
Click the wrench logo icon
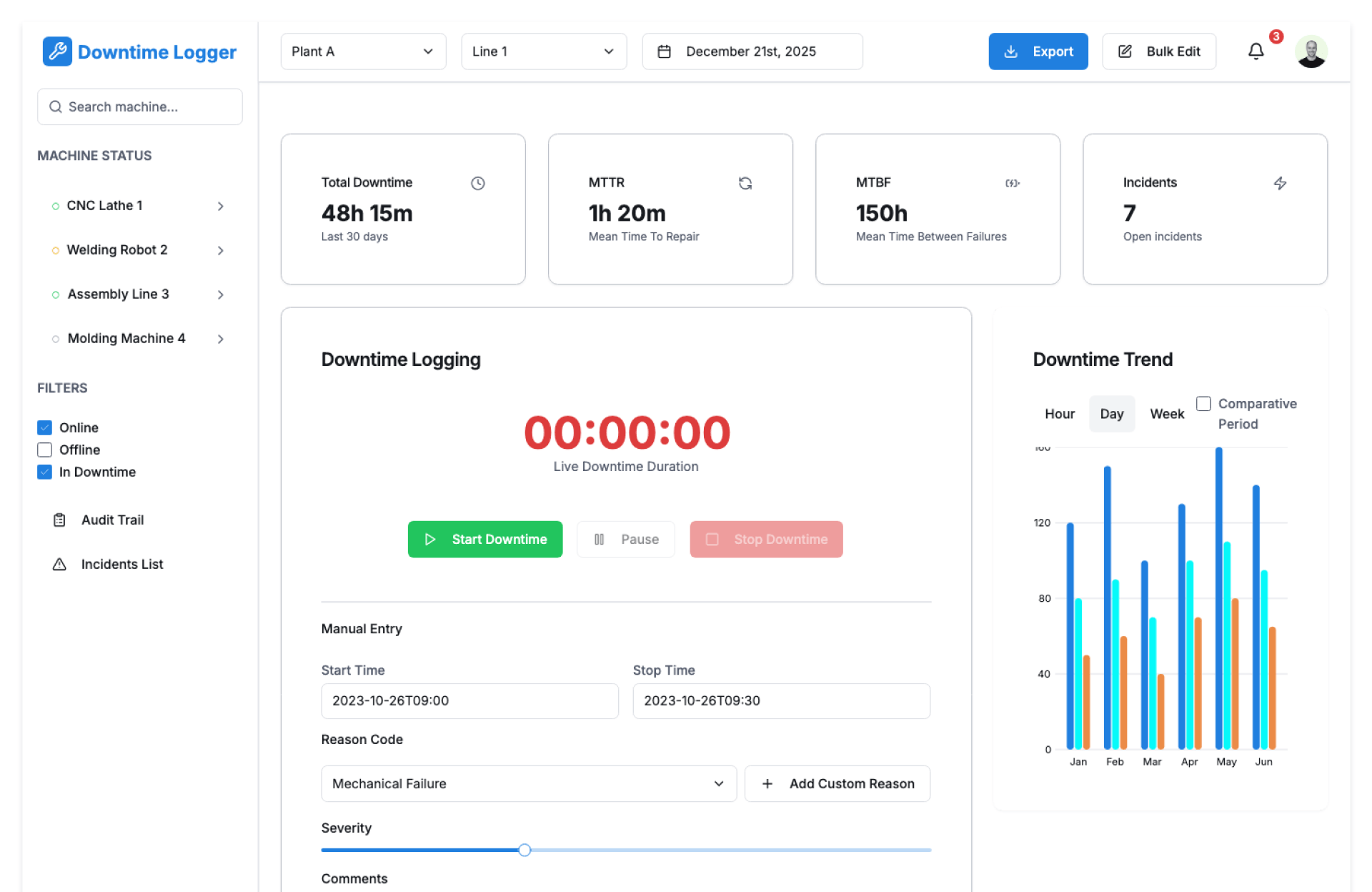click(57, 51)
